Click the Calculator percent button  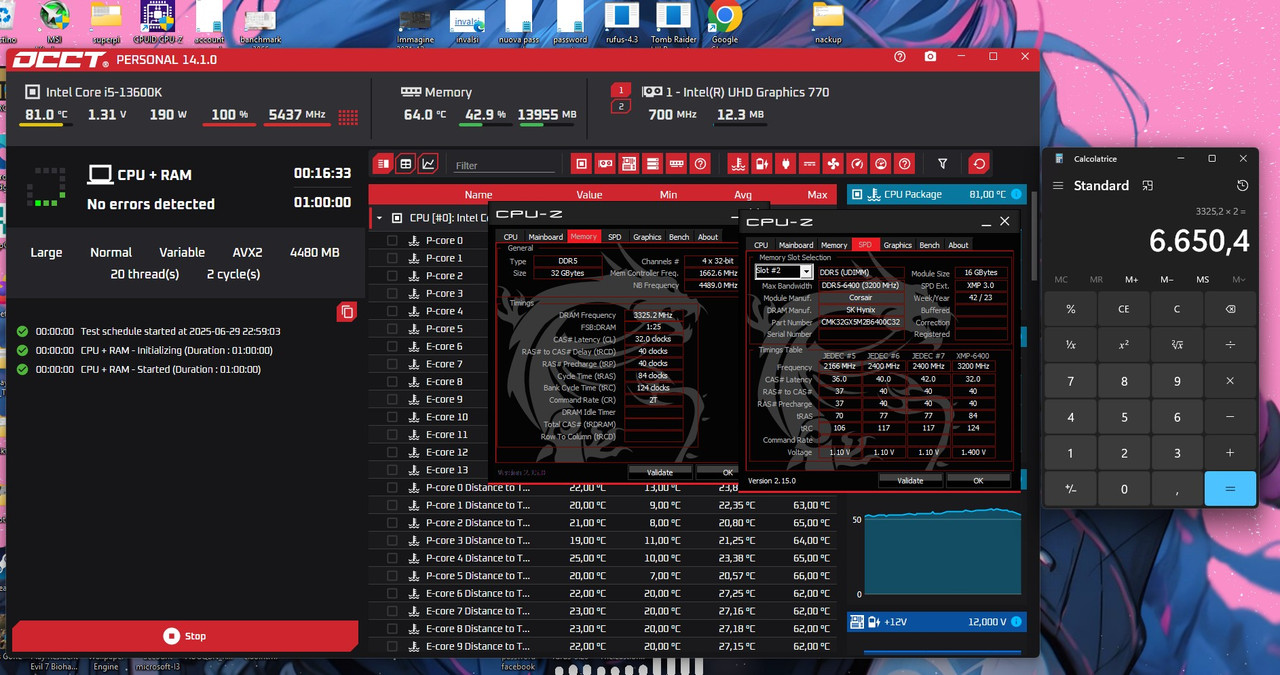[1070, 309]
